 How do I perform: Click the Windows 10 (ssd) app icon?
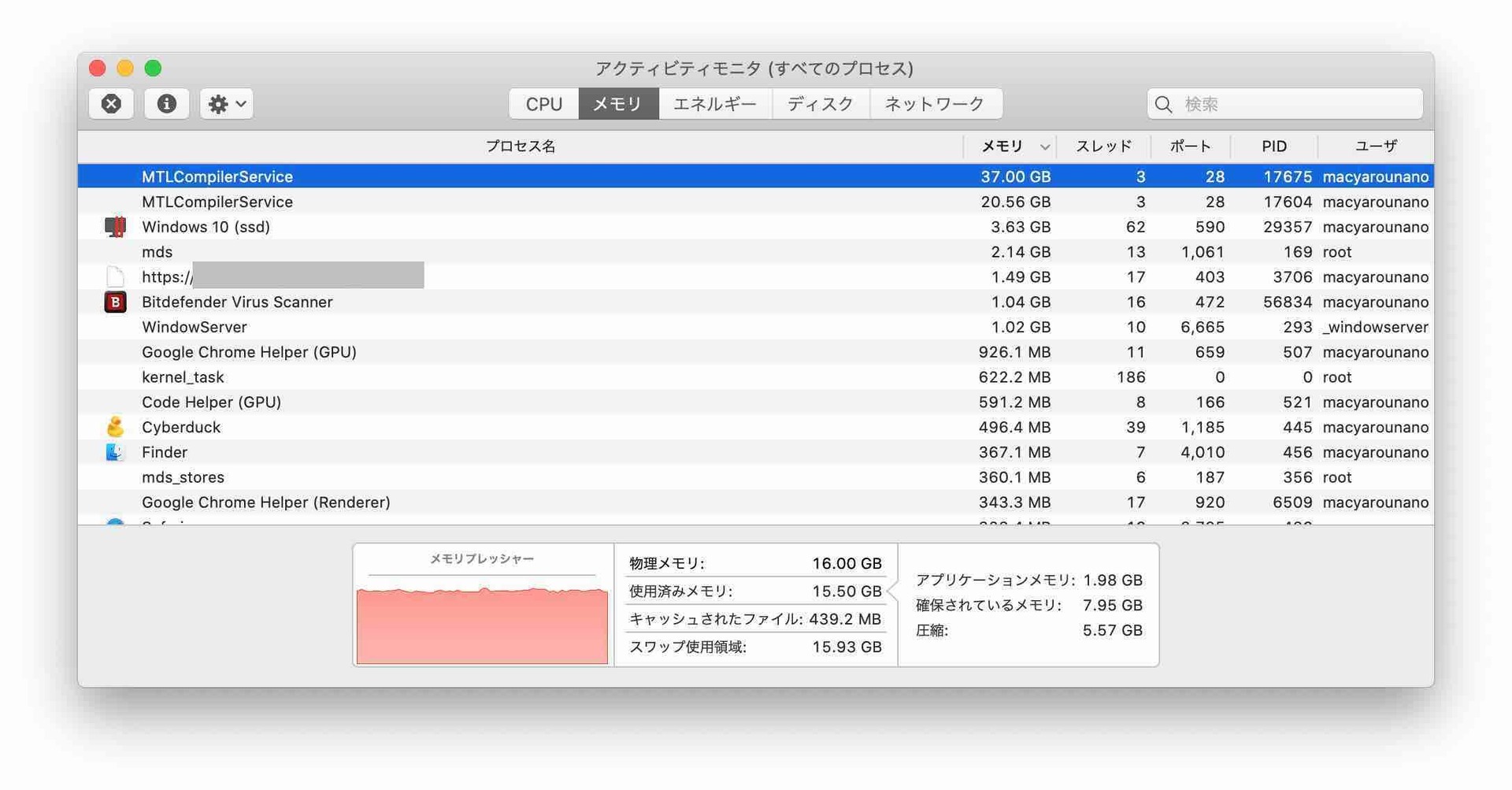[115, 227]
